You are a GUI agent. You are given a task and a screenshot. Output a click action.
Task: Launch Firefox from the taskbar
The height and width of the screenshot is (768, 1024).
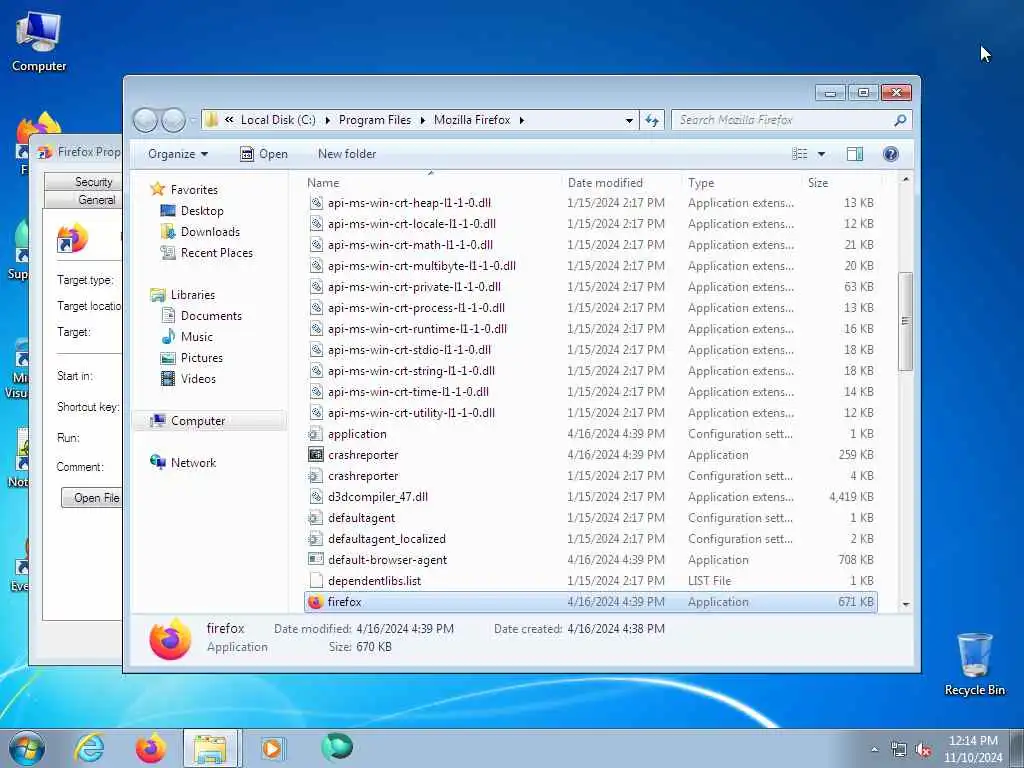pos(150,748)
